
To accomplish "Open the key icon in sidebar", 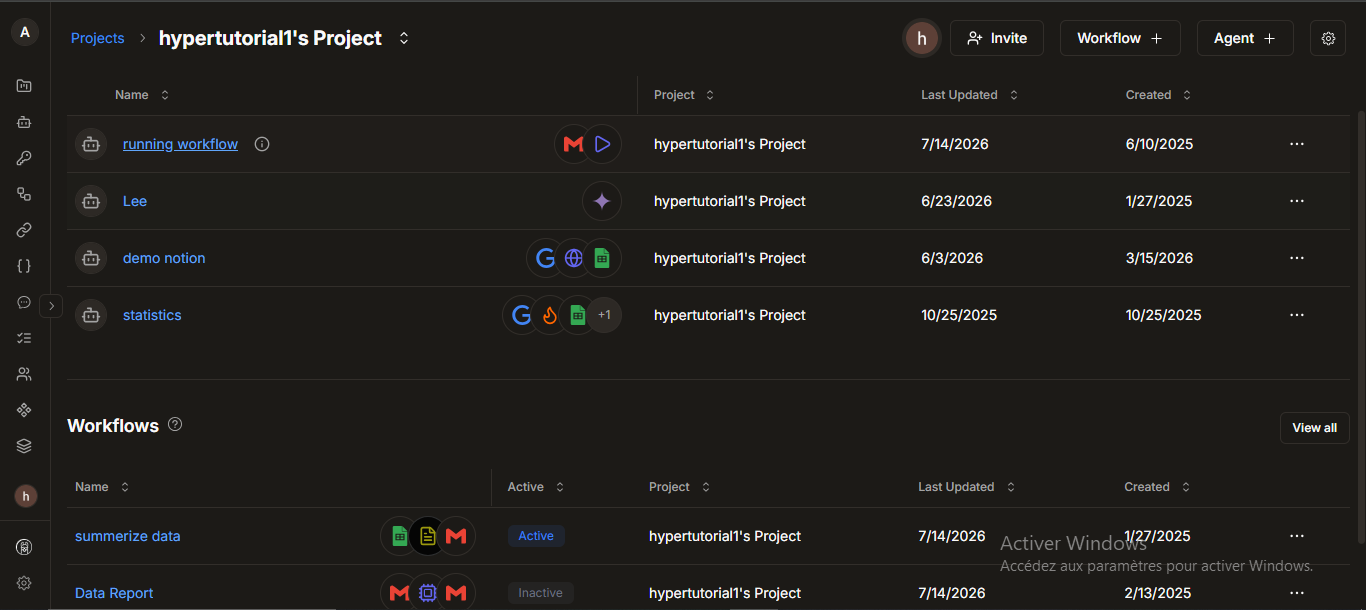I will pyautogui.click(x=24, y=158).
